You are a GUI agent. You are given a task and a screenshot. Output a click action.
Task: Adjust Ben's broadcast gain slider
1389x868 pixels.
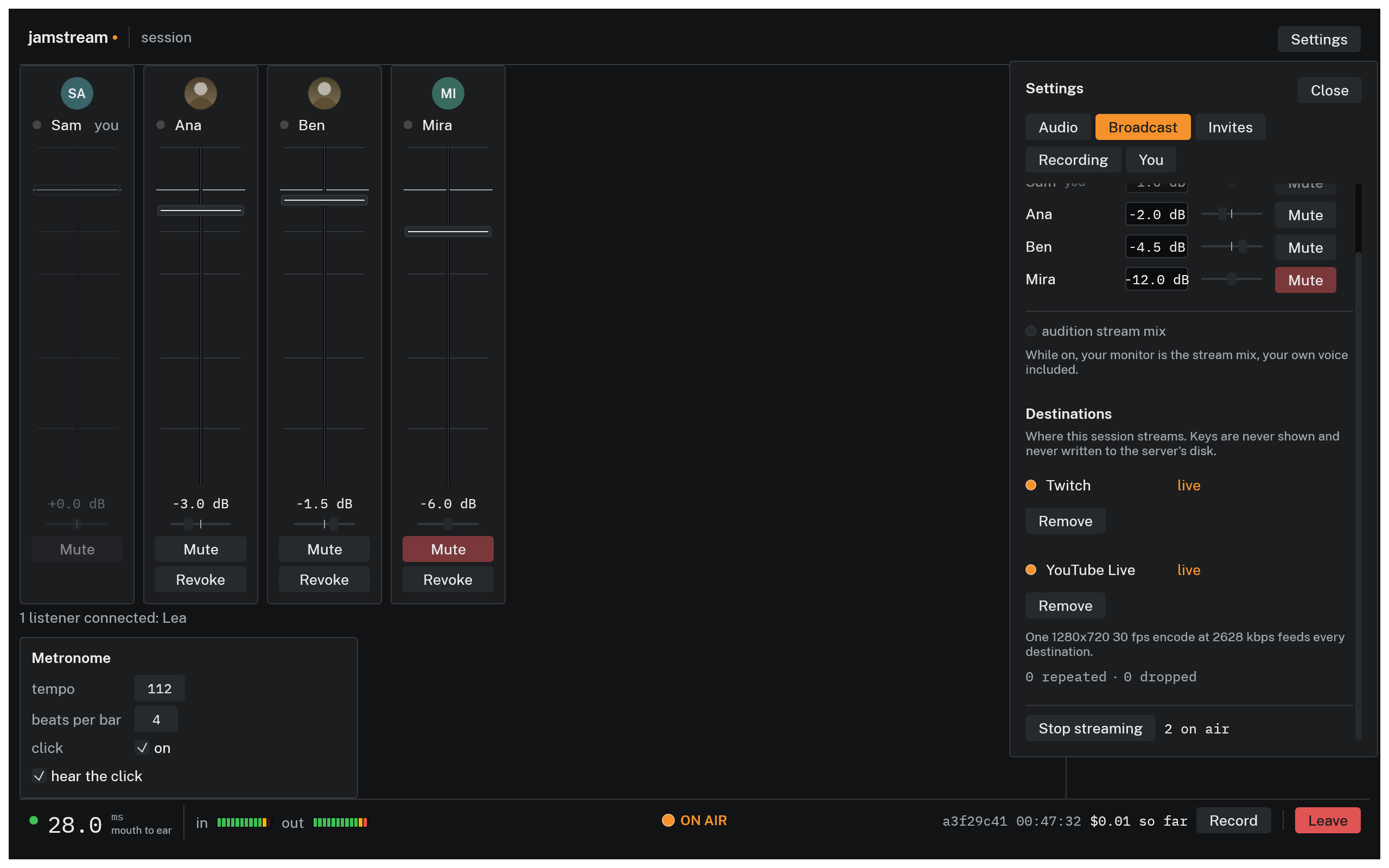(x=1231, y=246)
